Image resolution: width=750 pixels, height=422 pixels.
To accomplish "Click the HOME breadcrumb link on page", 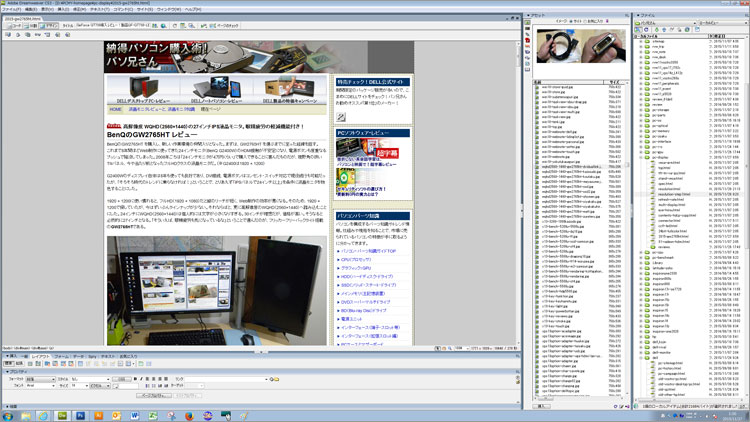I will click(x=115, y=110).
